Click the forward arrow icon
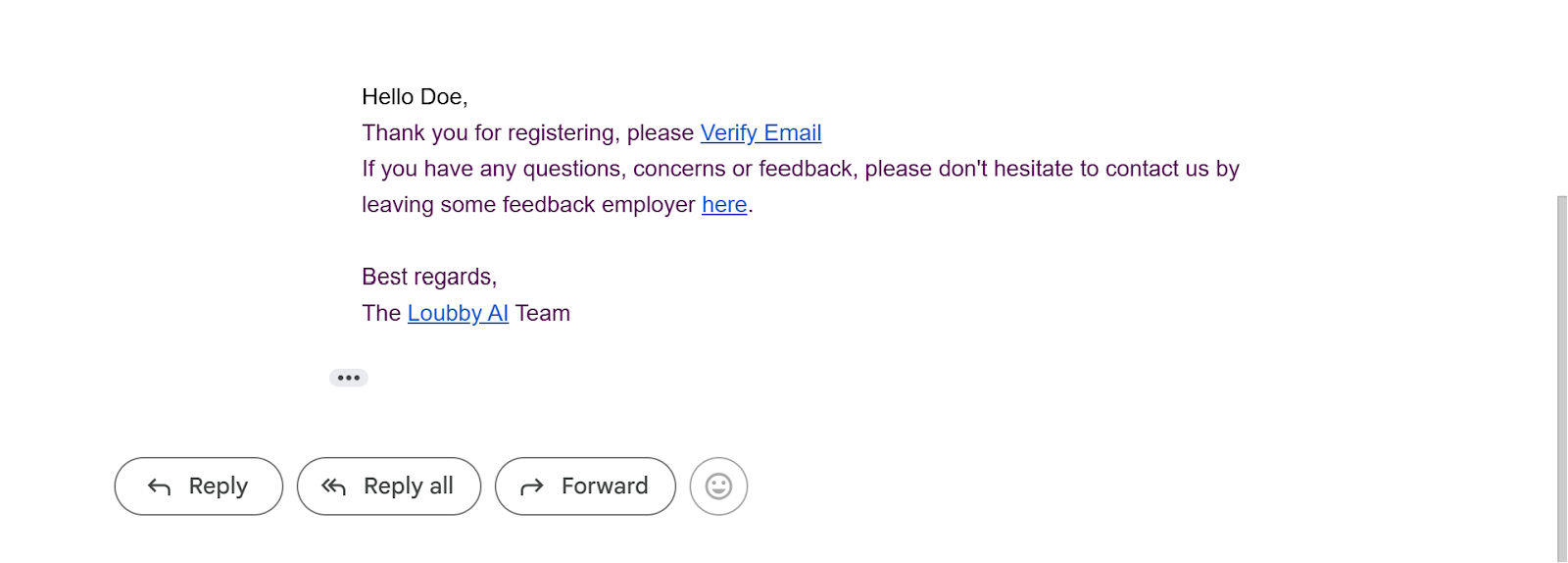Screen dimensions: 1568x563 coord(532,486)
